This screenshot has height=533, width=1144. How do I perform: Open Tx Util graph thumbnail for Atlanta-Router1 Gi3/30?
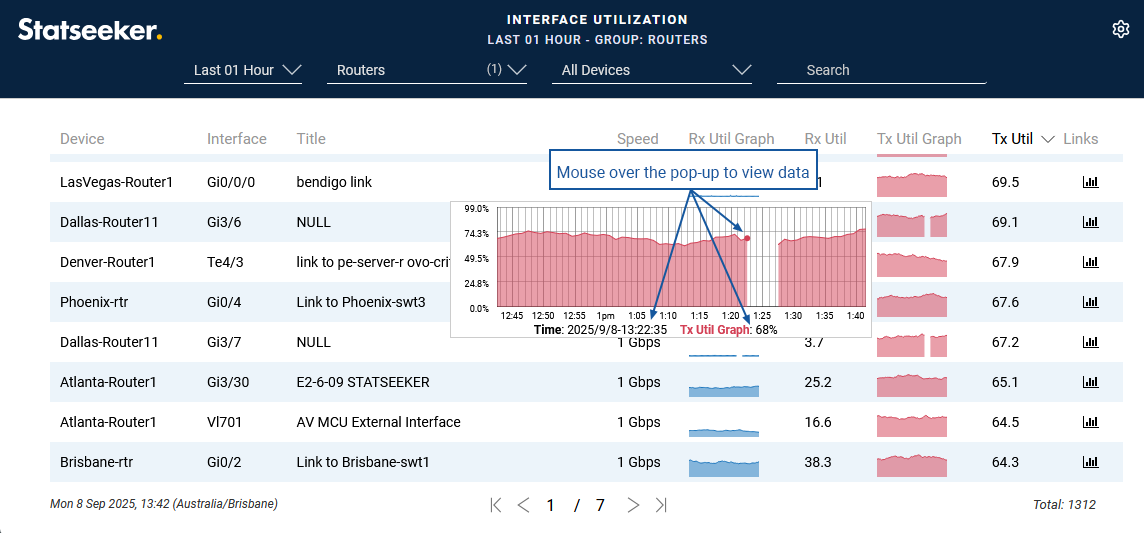coord(911,383)
